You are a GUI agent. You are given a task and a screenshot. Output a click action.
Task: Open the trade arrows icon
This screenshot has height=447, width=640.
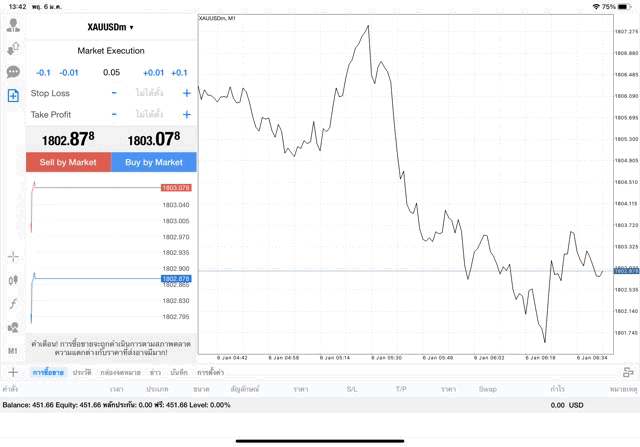click(x=13, y=49)
